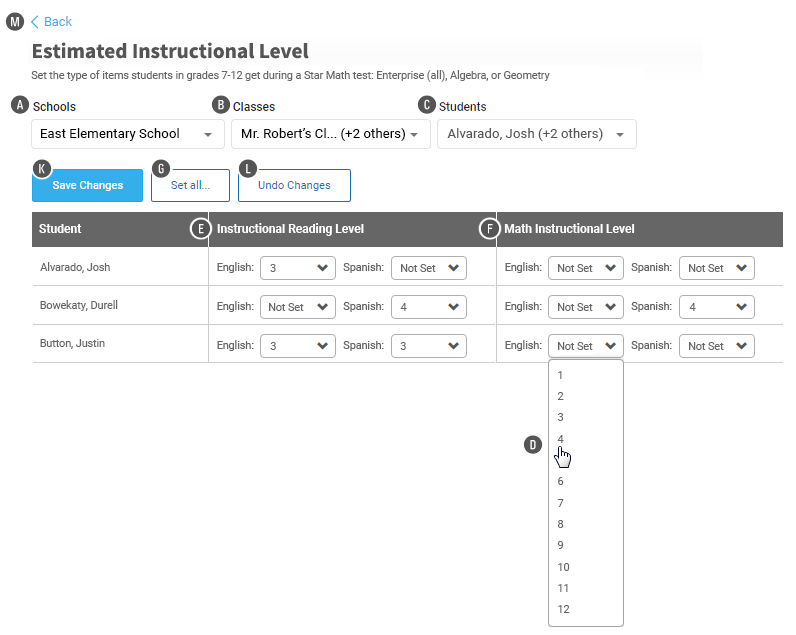Pick level 8 in the dropdown list
Image resolution: width=796 pixels, height=635 pixels.
click(561, 524)
